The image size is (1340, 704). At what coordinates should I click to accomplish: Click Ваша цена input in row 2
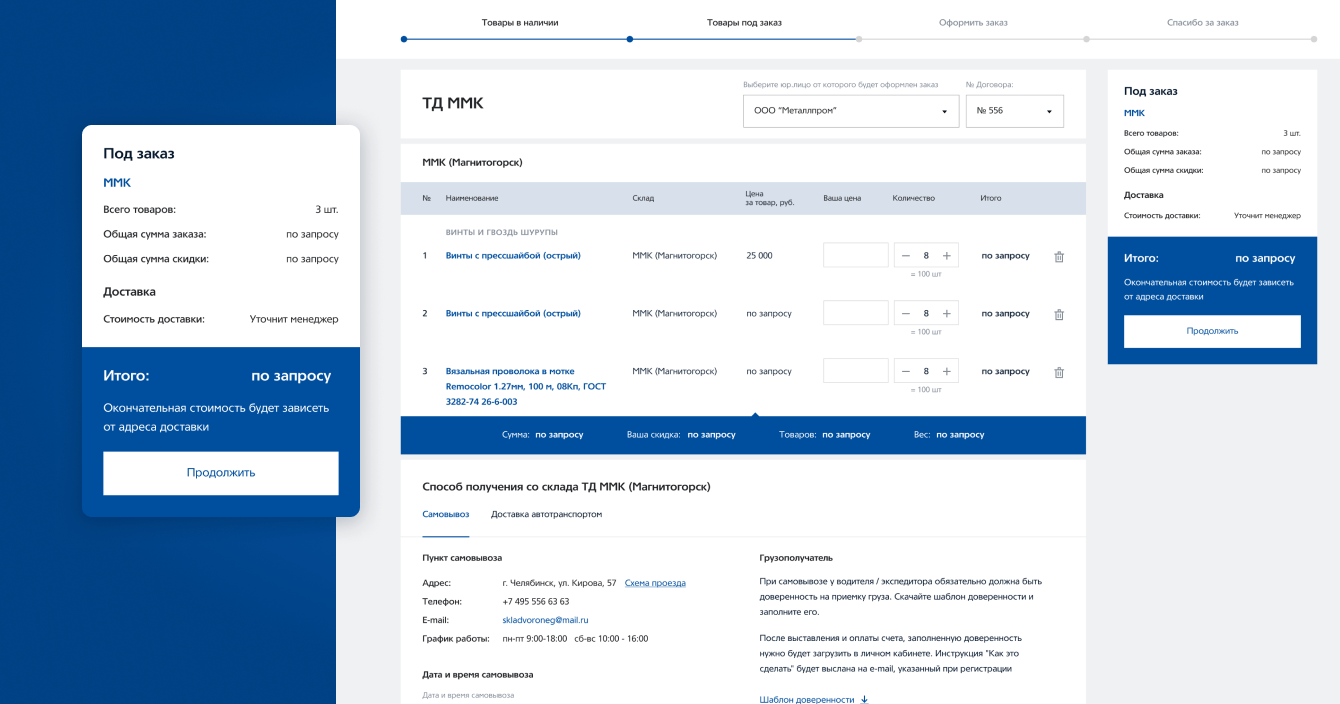(856, 313)
